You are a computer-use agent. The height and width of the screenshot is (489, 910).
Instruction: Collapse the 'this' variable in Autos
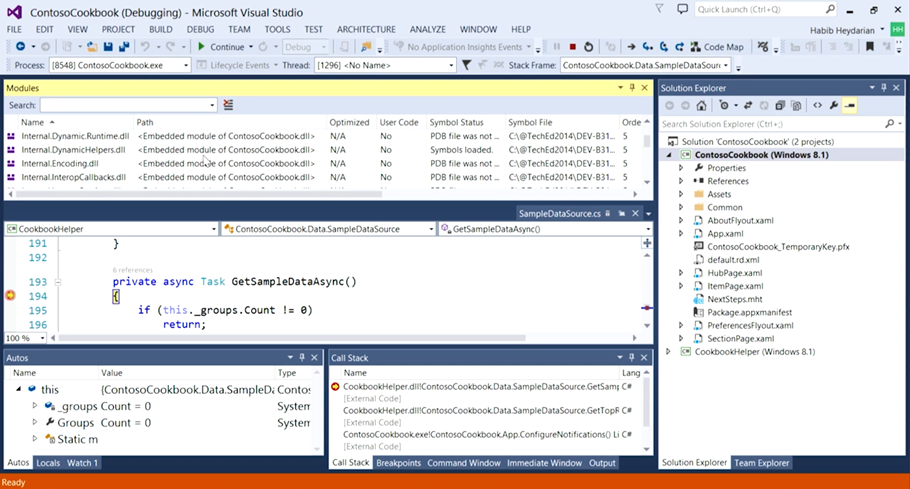(19, 389)
